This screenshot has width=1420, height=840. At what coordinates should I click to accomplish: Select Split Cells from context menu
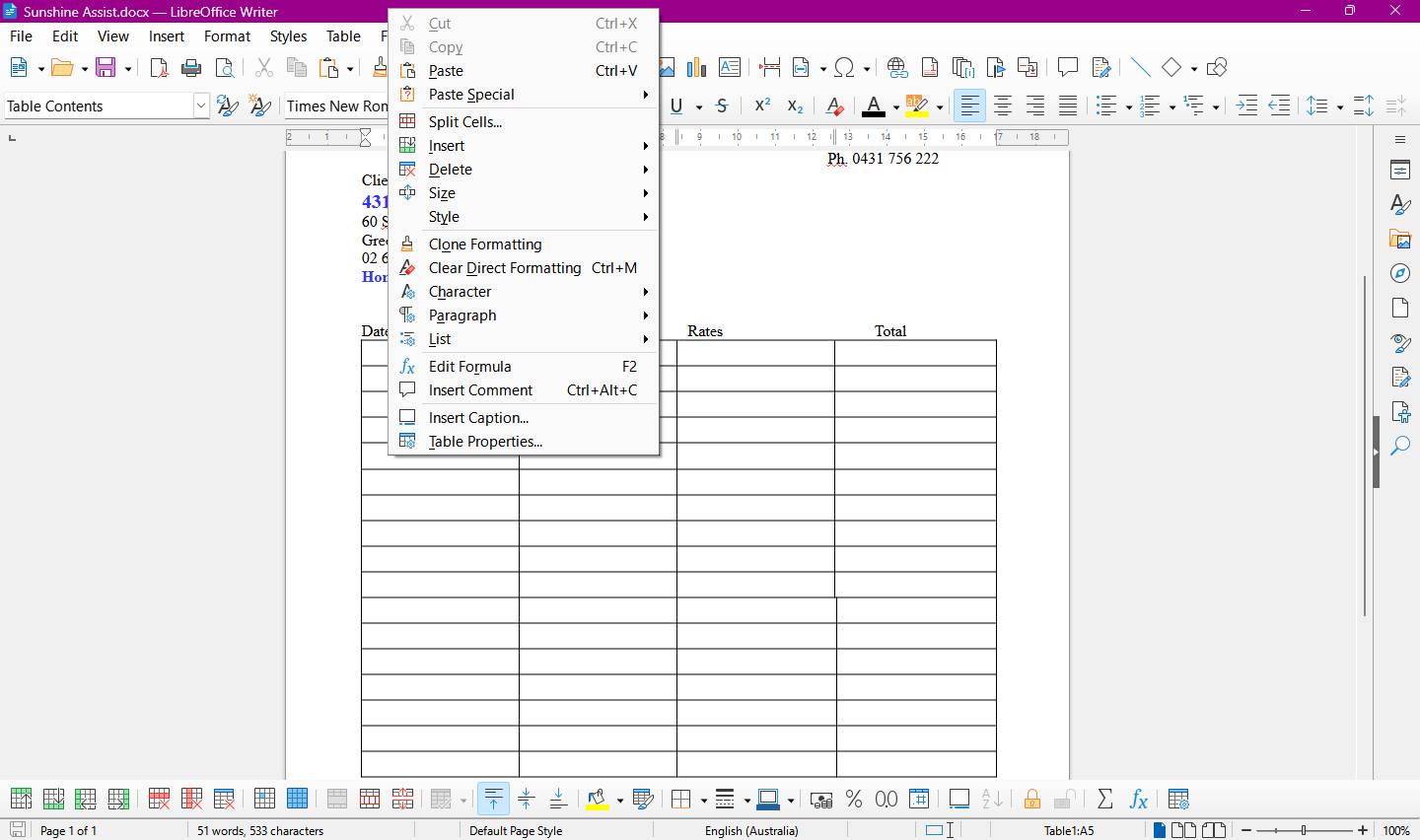click(465, 122)
